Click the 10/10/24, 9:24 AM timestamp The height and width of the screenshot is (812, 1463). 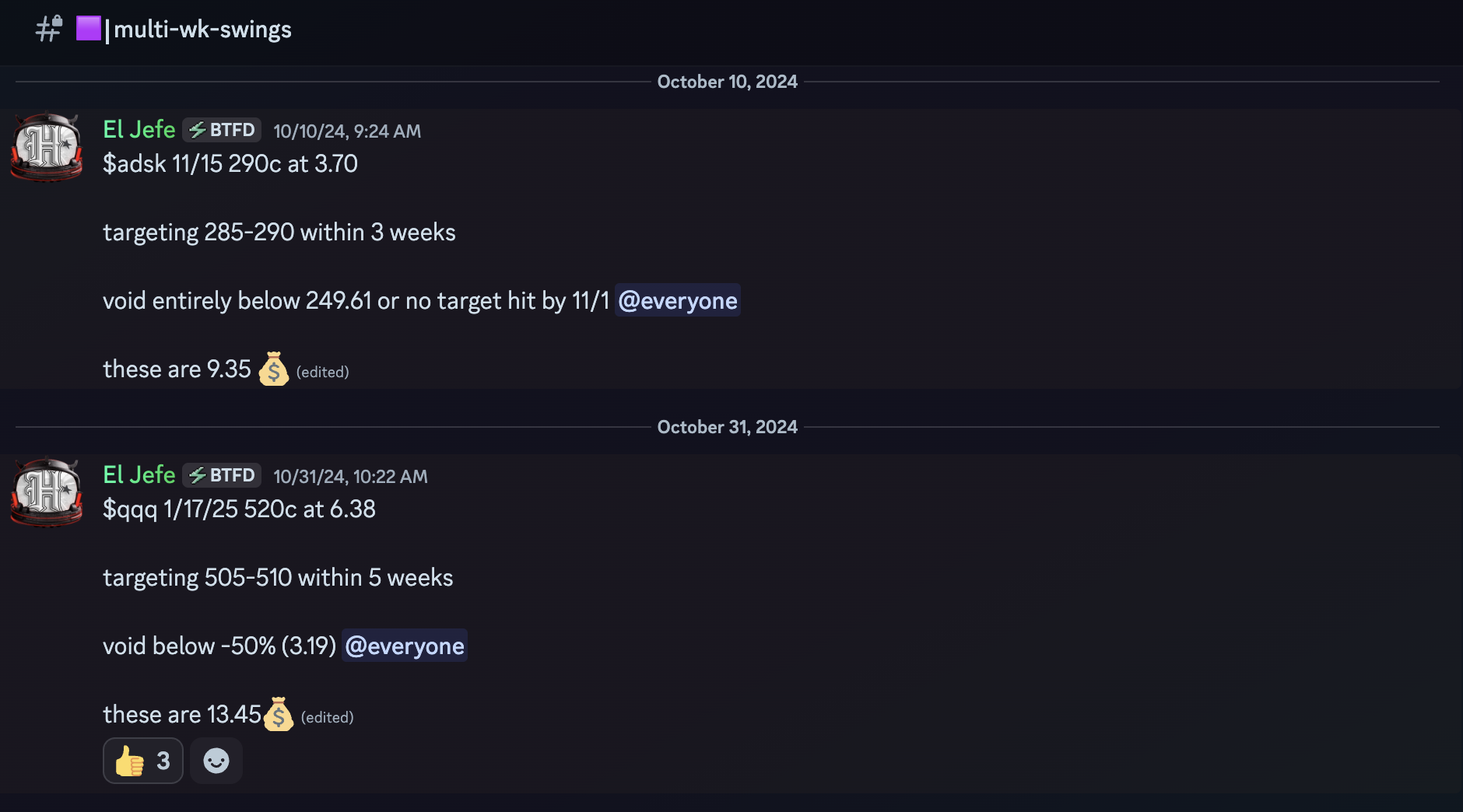click(x=347, y=131)
